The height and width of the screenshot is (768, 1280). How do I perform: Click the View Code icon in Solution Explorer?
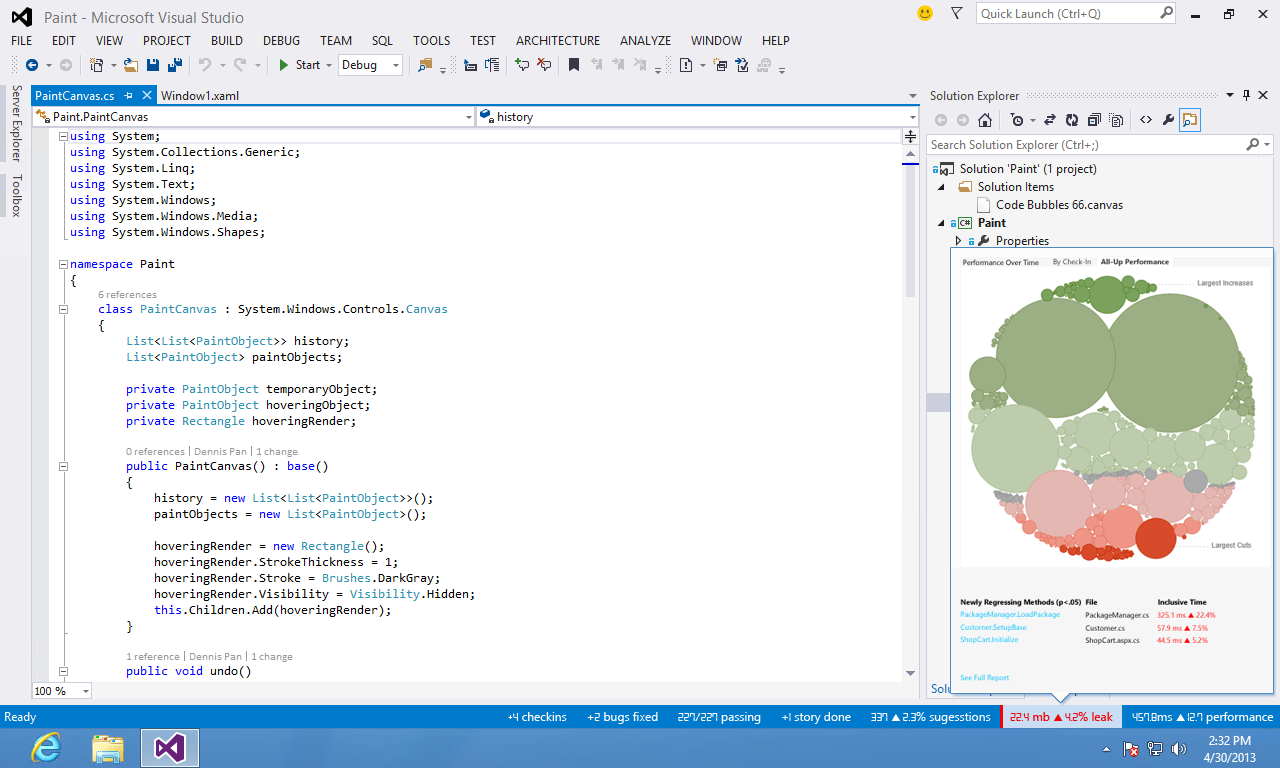point(1146,120)
